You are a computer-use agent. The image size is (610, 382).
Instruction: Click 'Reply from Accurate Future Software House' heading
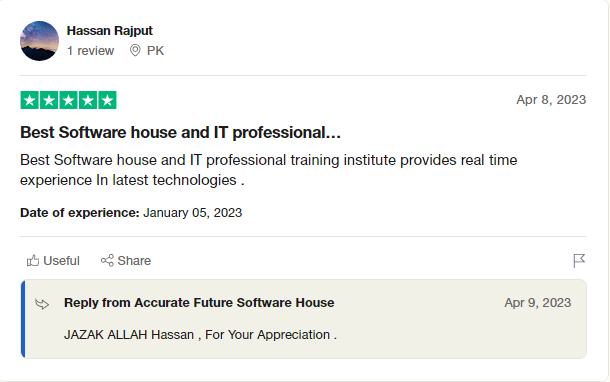click(x=199, y=303)
